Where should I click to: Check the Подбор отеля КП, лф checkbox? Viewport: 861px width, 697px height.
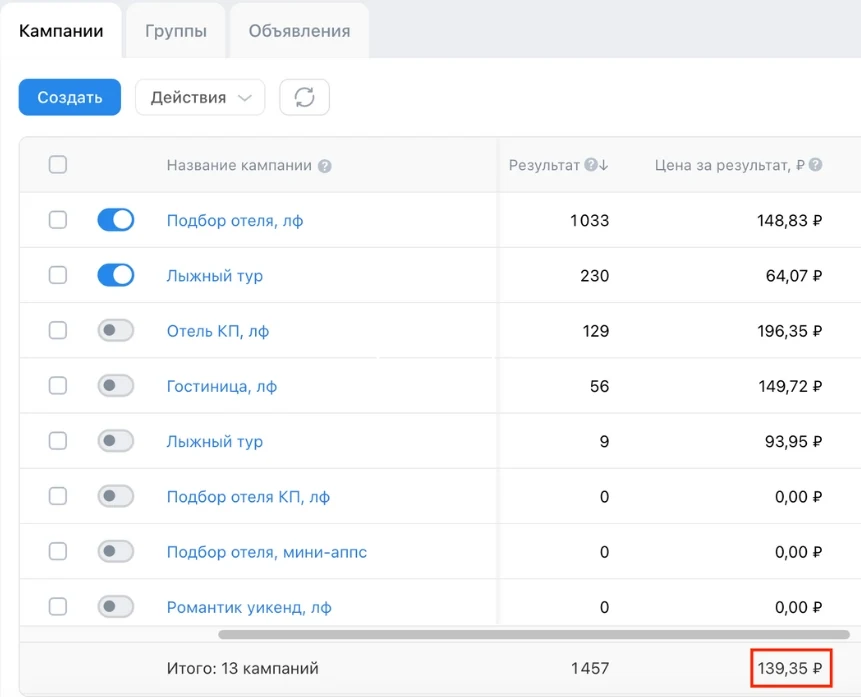click(x=58, y=497)
